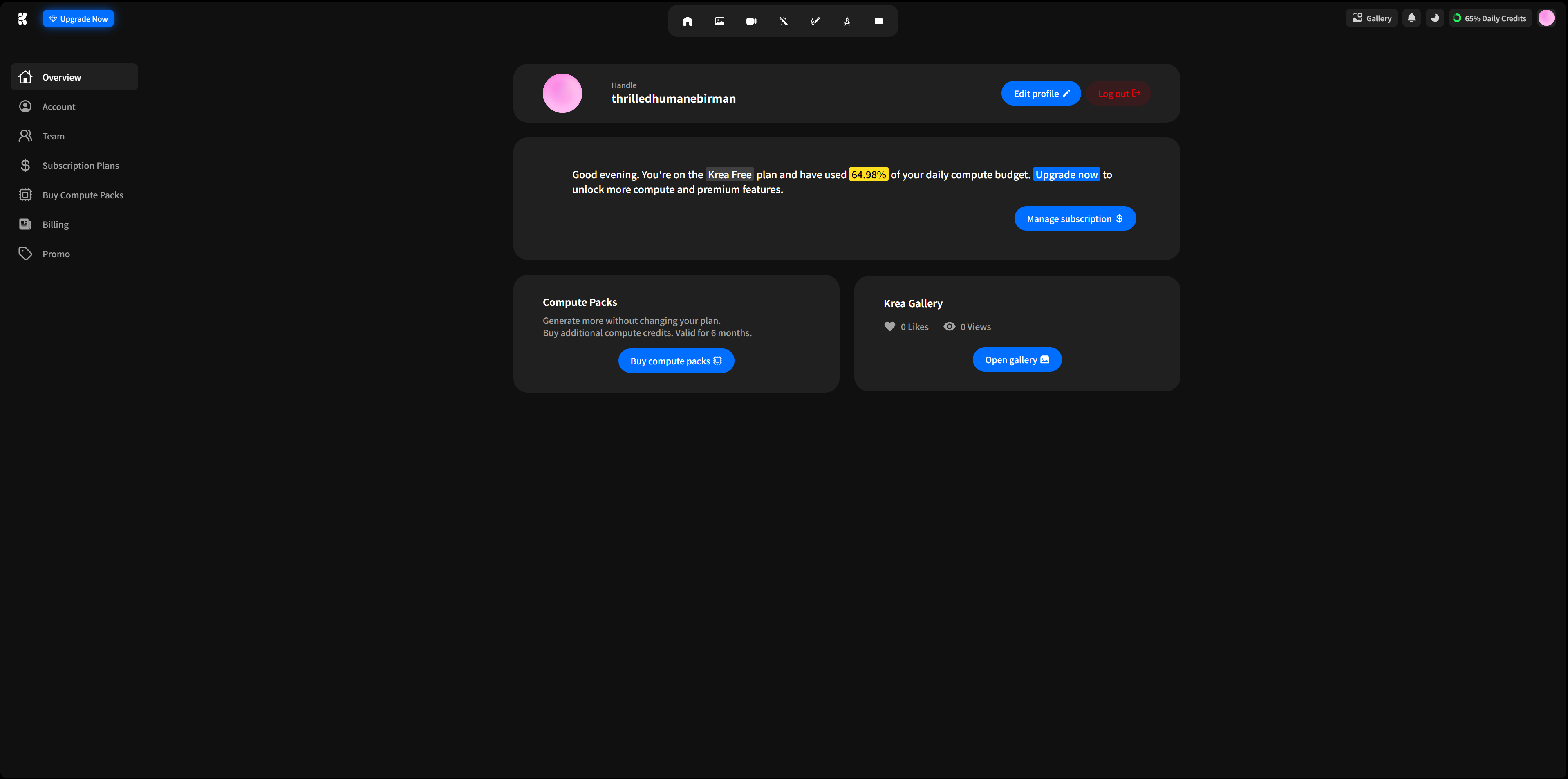Click the 64.98% usage highlight
This screenshot has width=1568, height=779.
pos(868,175)
